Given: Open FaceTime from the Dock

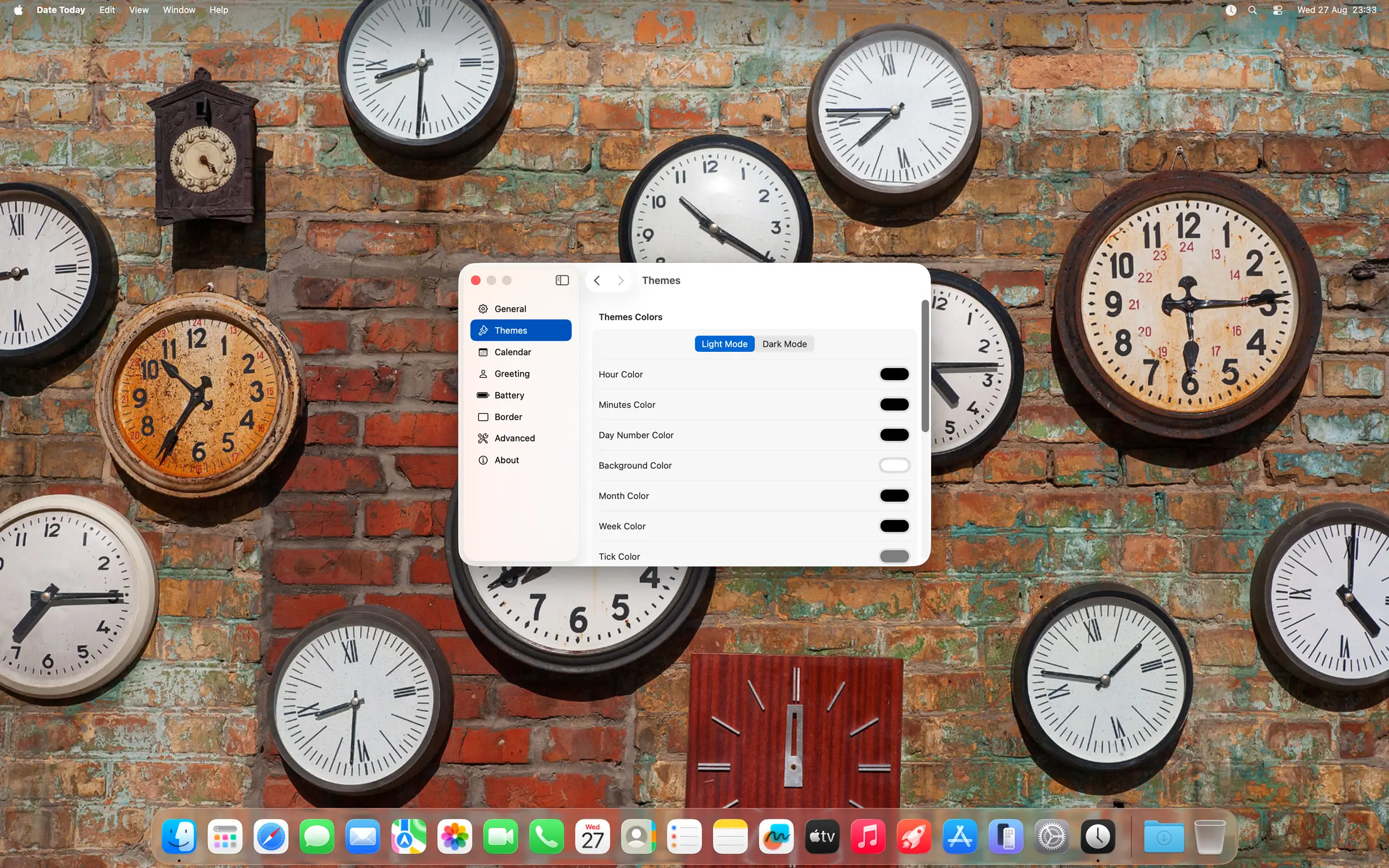Looking at the screenshot, I should tap(501, 836).
